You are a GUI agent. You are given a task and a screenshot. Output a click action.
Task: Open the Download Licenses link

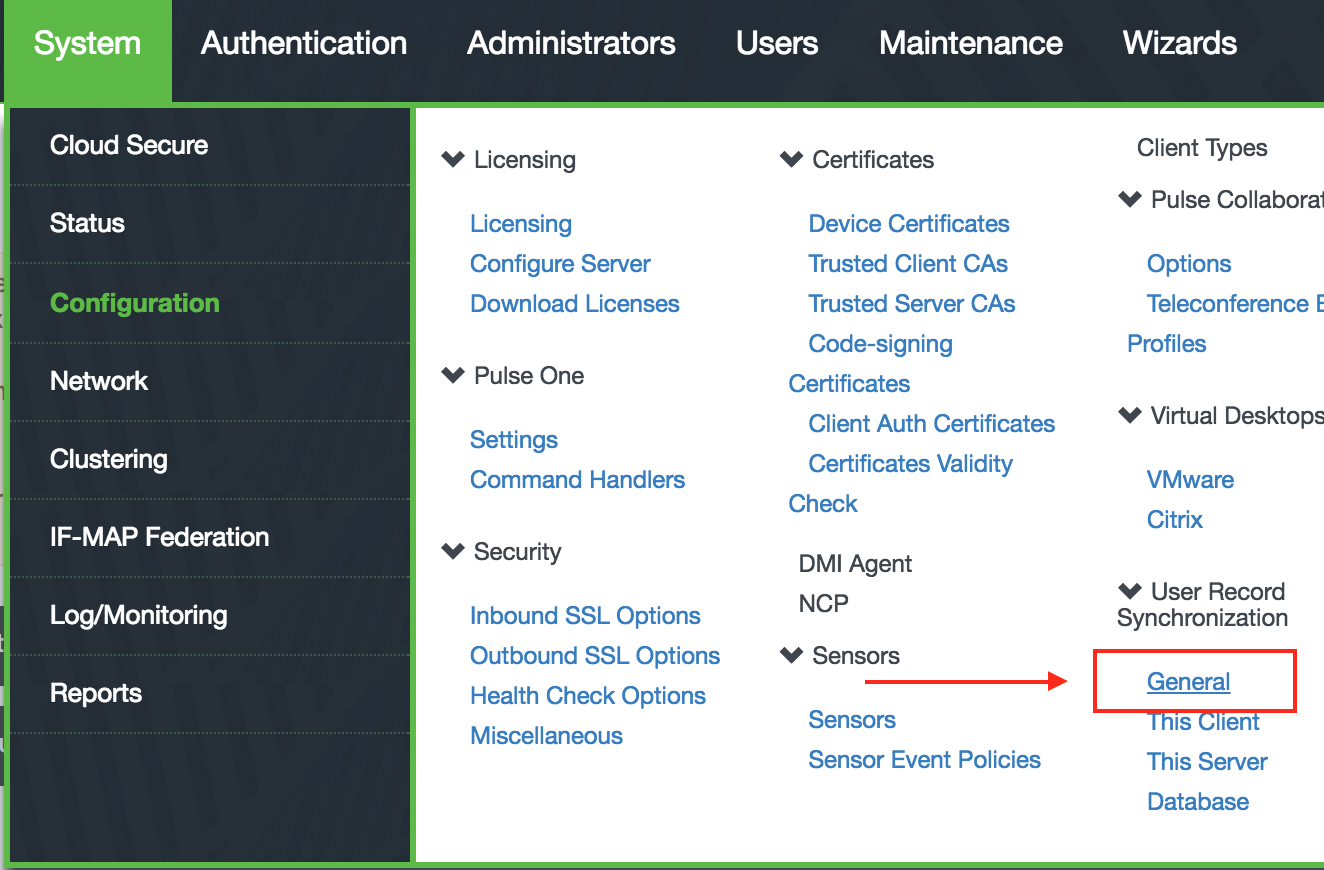point(574,304)
